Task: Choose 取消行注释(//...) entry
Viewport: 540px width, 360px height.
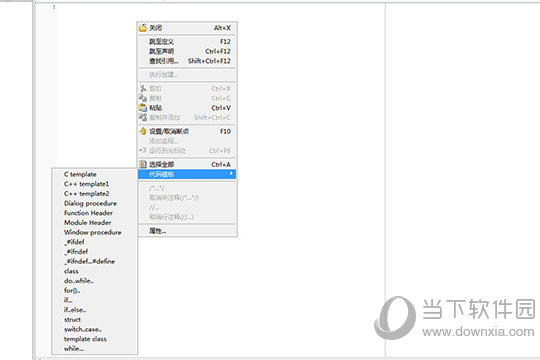Action: point(187,217)
